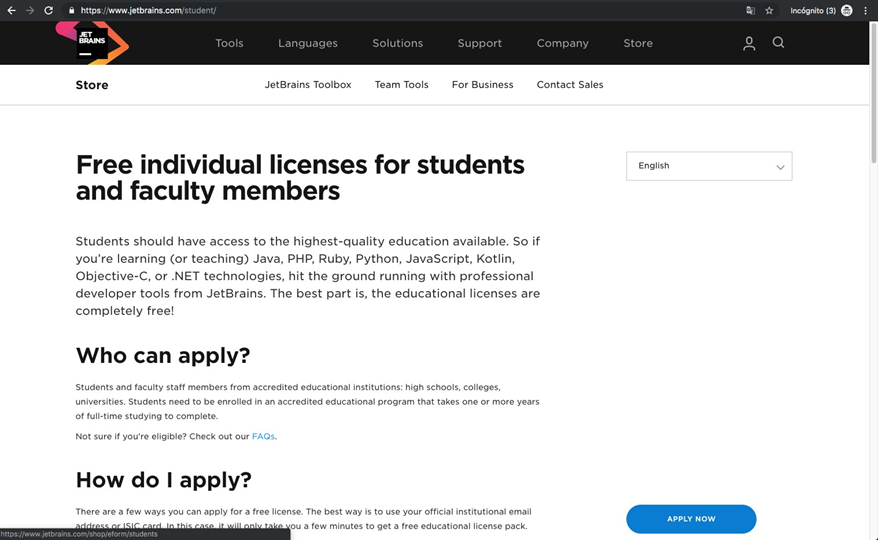The image size is (878, 540).
Task: Follow the FAQs link
Action: [x=263, y=436]
